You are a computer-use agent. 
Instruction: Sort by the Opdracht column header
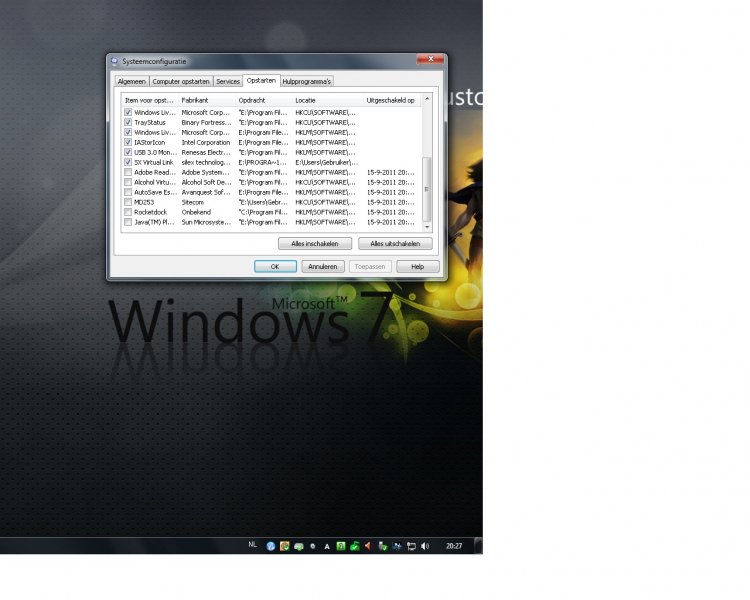click(264, 100)
